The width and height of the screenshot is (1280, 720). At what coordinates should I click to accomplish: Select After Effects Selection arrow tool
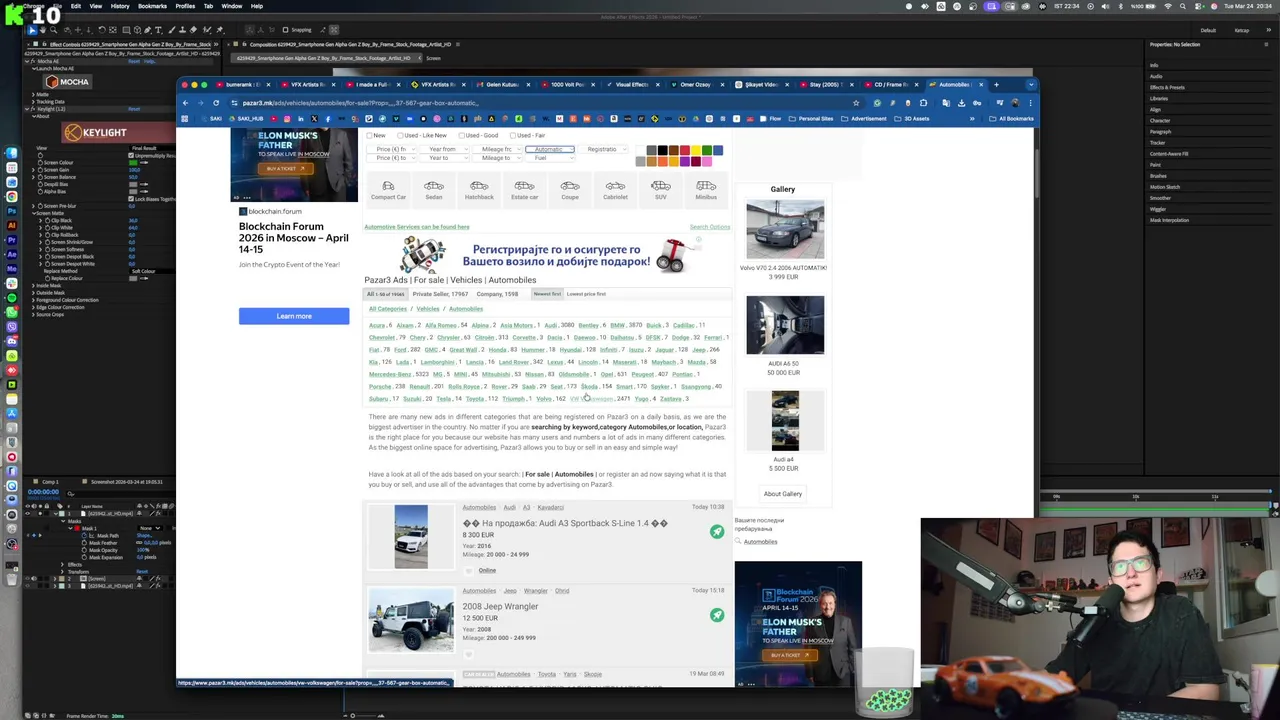pyautogui.click(x=32, y=30)
